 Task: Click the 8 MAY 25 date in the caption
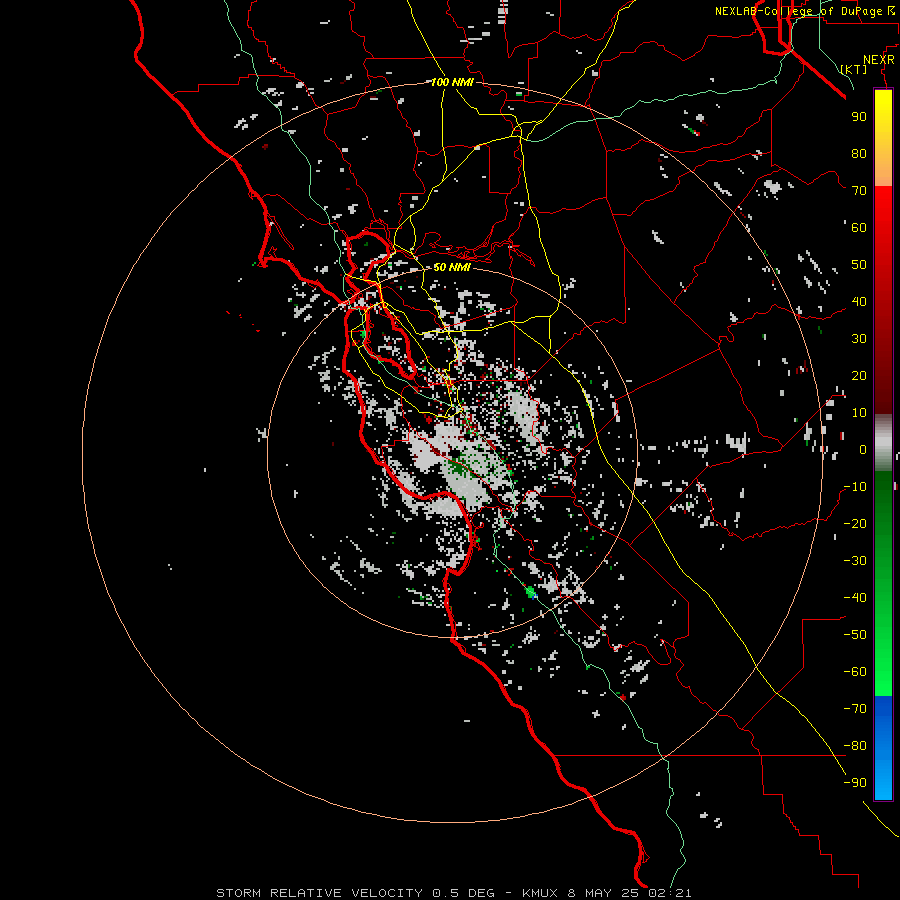tap(603, 893)
